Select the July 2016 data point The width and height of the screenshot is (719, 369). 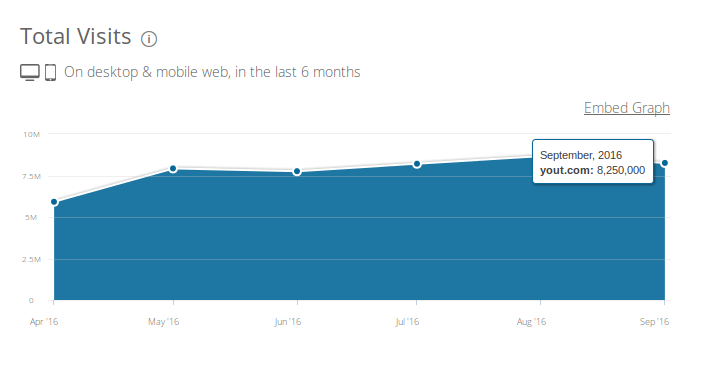coord(417,164)
